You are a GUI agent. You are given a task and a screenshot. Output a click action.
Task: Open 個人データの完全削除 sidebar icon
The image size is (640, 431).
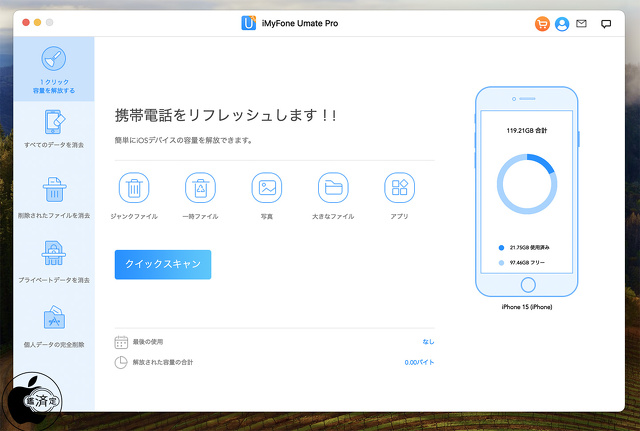click(54, 318)
